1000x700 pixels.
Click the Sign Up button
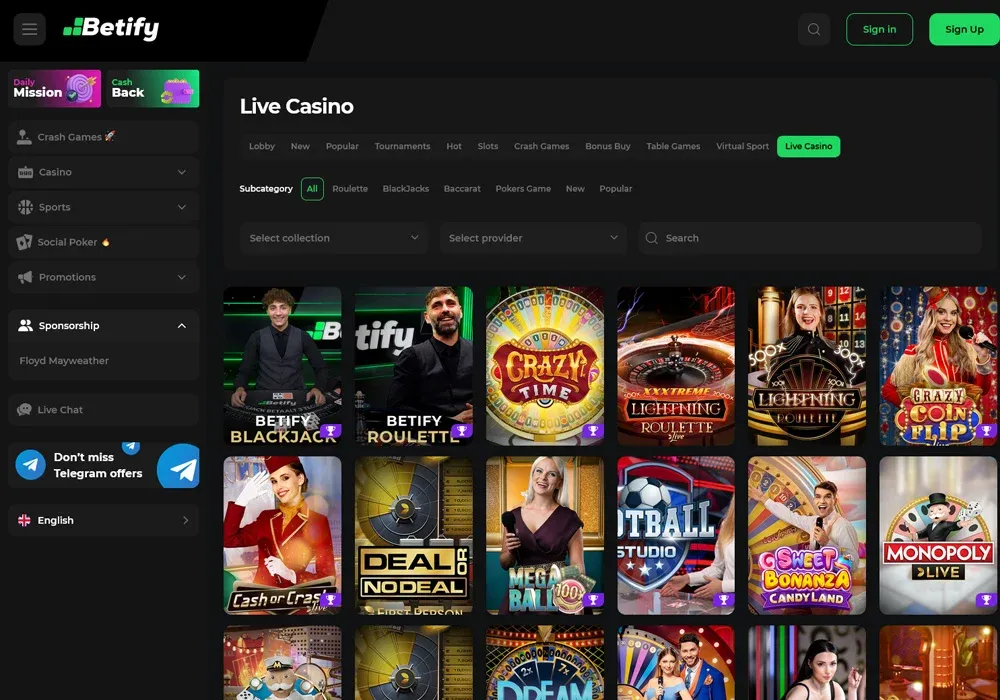(x=964, y=29)
